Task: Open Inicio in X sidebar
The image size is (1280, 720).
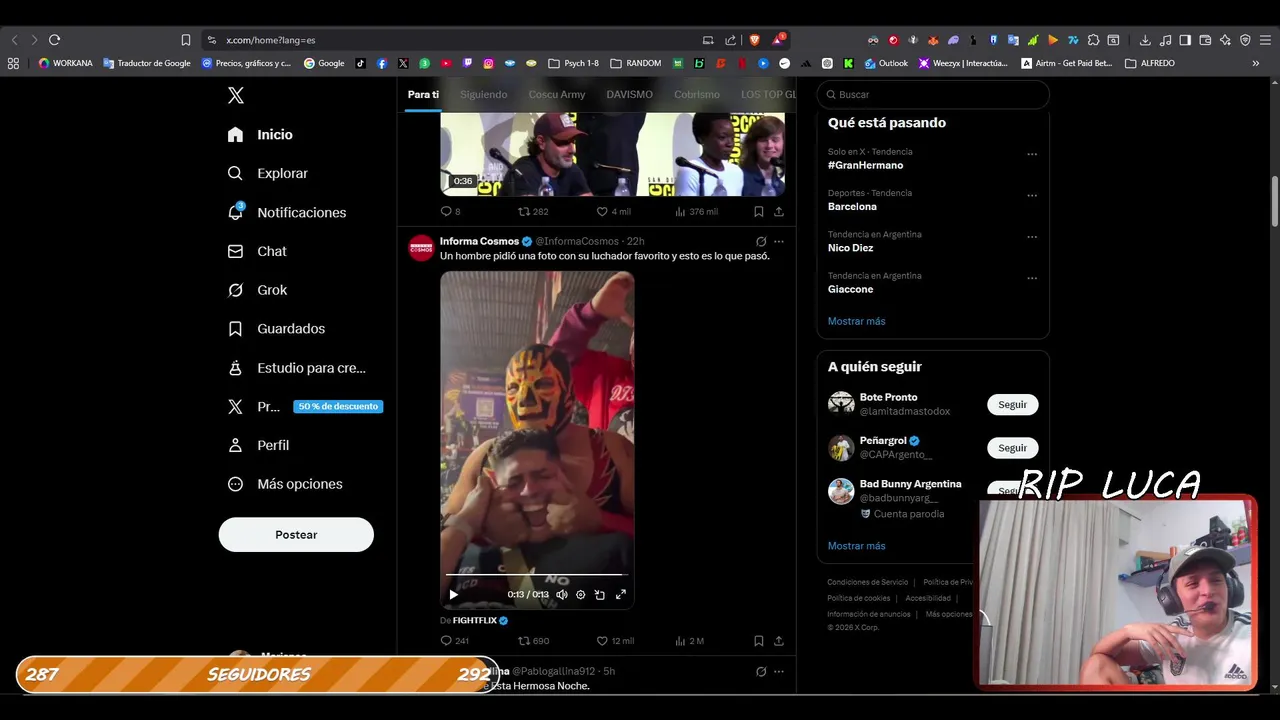Action: point(260,134)
